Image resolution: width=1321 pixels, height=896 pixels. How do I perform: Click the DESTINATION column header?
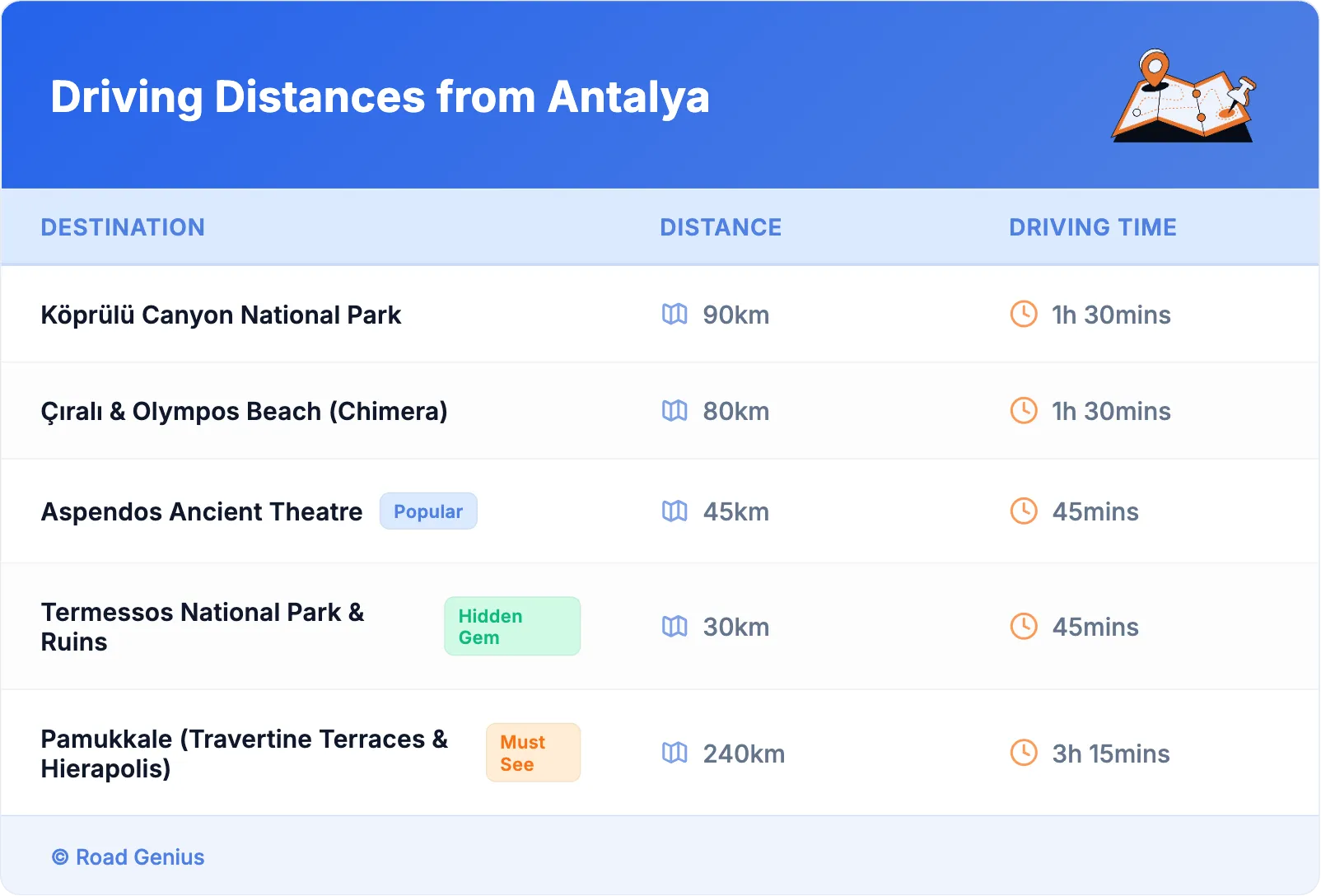click(x=123, y=227)
